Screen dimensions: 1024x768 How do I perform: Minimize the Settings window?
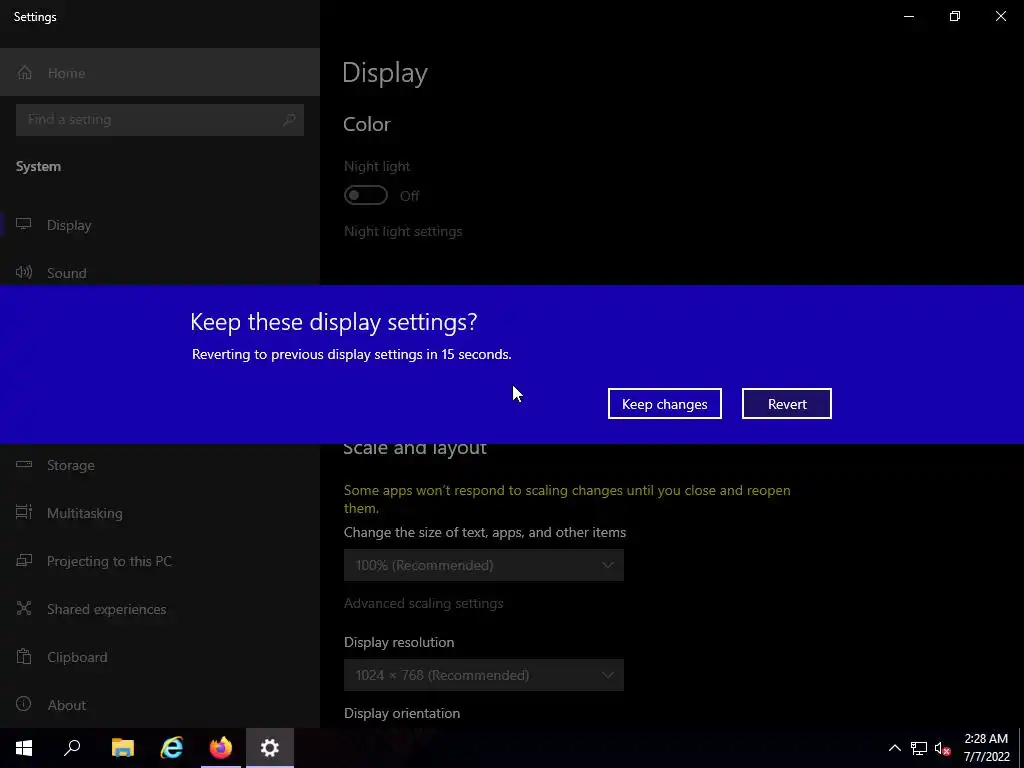(909, 16)
